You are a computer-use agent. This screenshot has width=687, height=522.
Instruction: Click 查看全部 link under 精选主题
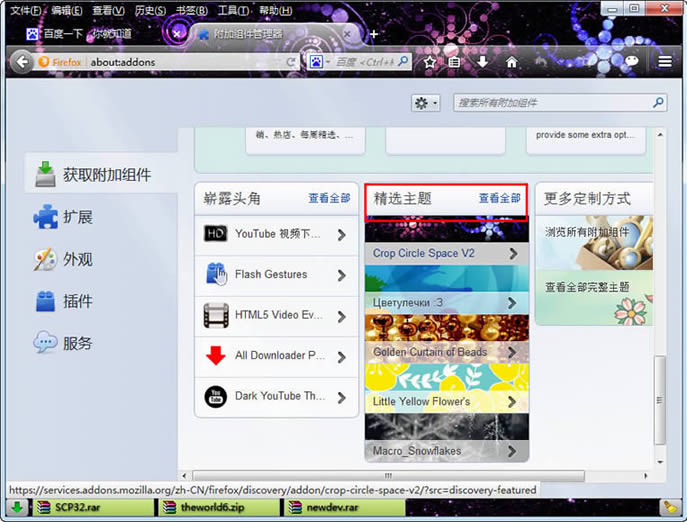[499, 198]
